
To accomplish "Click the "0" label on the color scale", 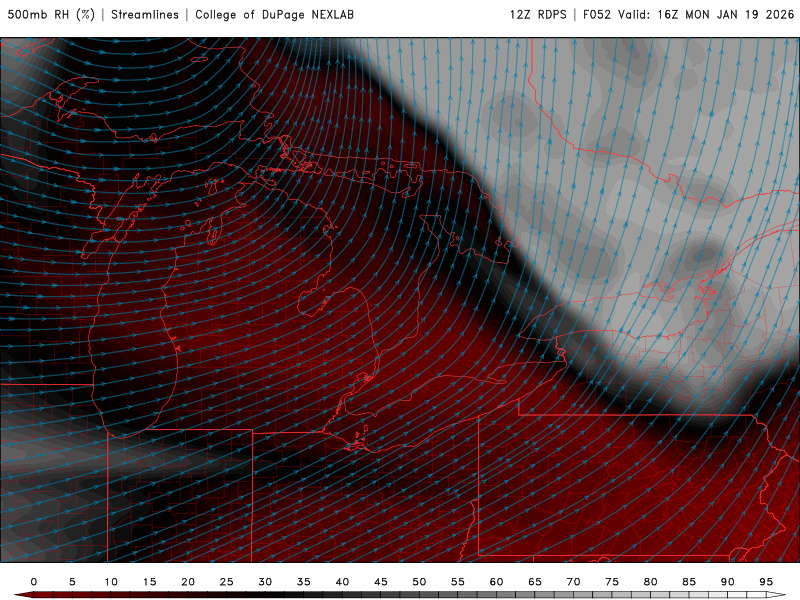I will point(34,582).
